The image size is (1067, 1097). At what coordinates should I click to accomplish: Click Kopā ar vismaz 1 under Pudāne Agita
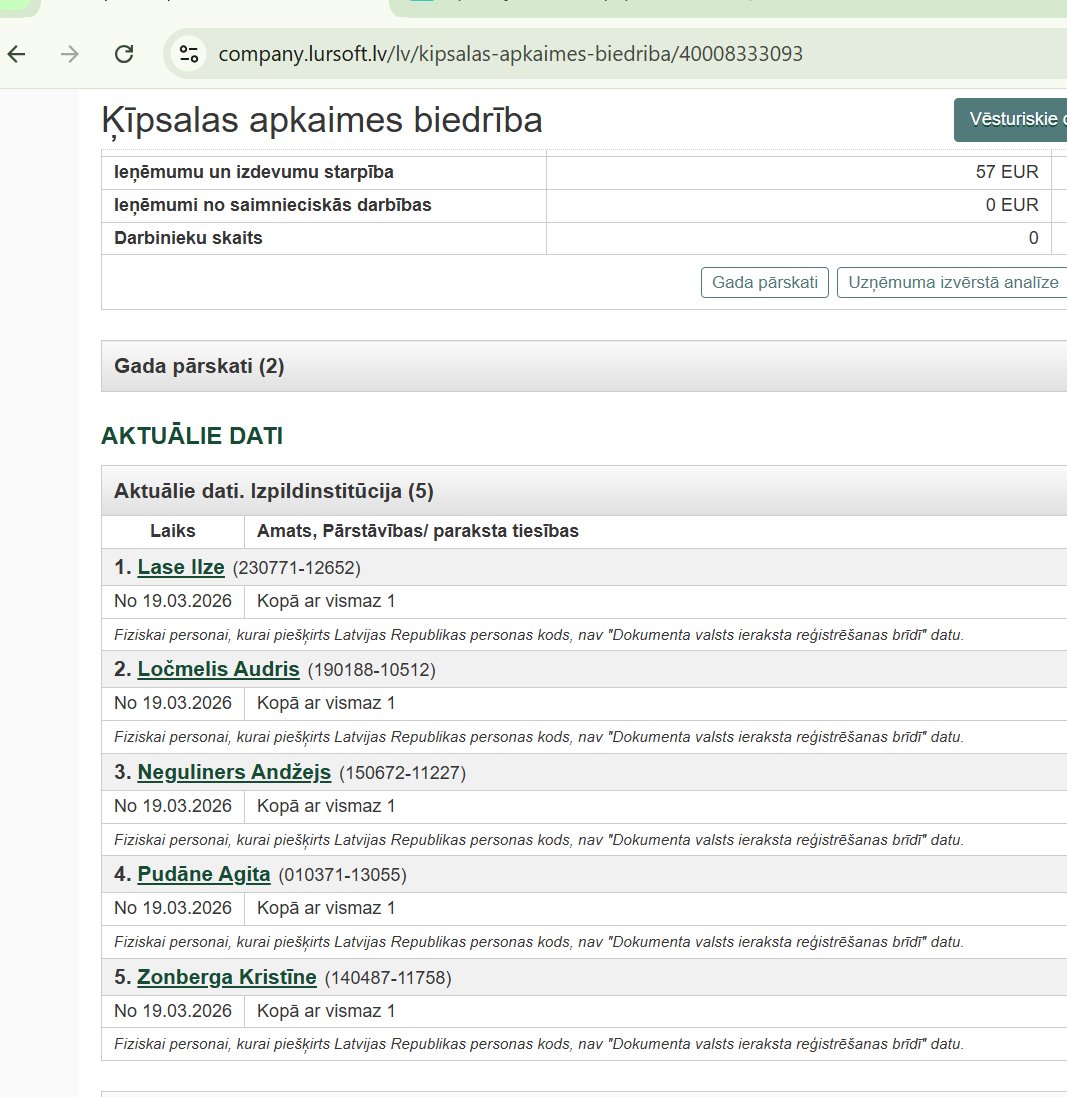(x=326, y=908)
